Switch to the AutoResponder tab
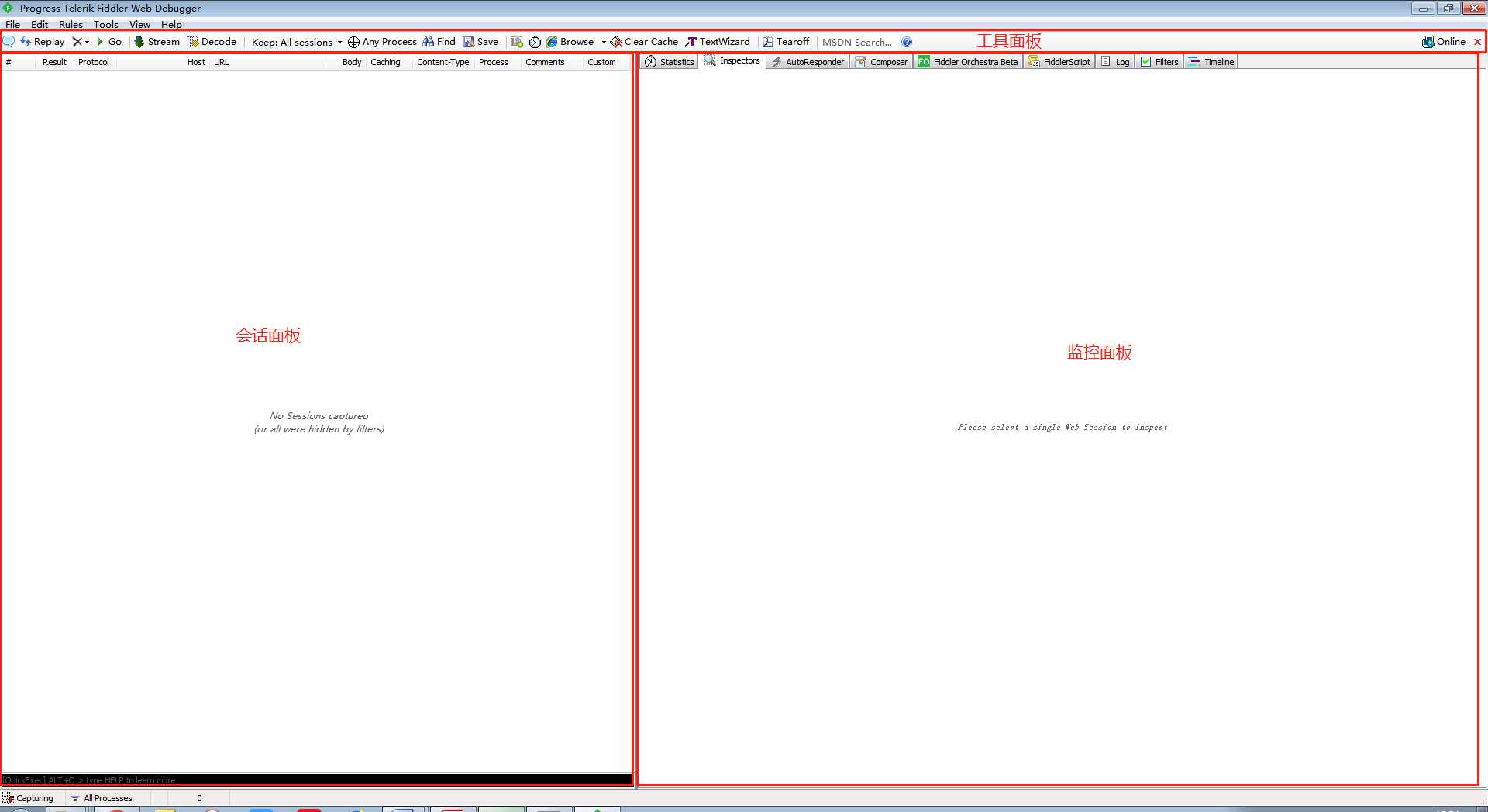This screenshot has width=1488, height=812. [x=808, y=62]
